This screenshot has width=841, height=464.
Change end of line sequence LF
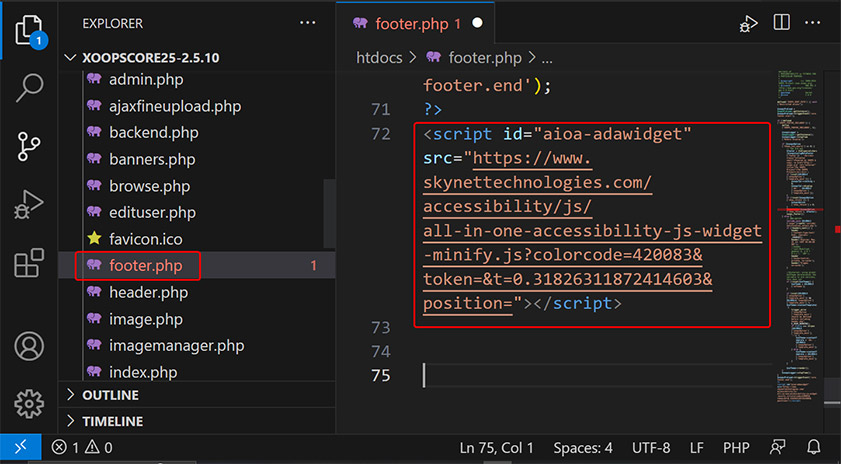pyautogui.click(x=696, y=447)
